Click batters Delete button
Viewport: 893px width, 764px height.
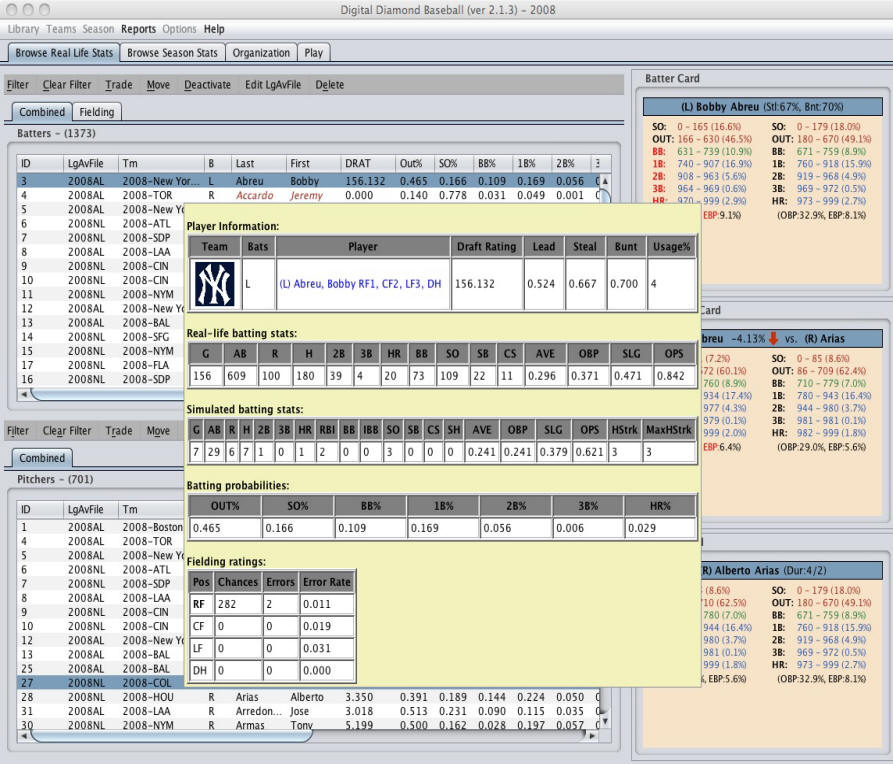pos(330,85)
